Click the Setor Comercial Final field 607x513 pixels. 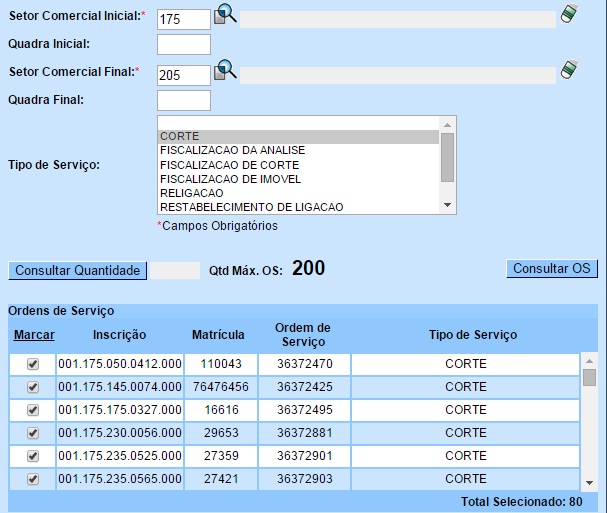[x=184, y=75]
